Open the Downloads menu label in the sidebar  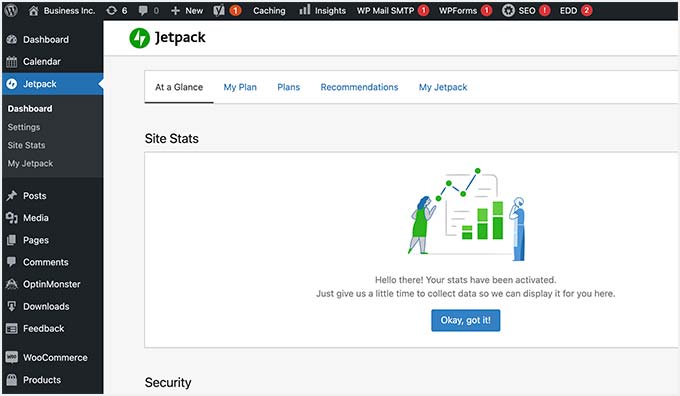click(46, 306)
